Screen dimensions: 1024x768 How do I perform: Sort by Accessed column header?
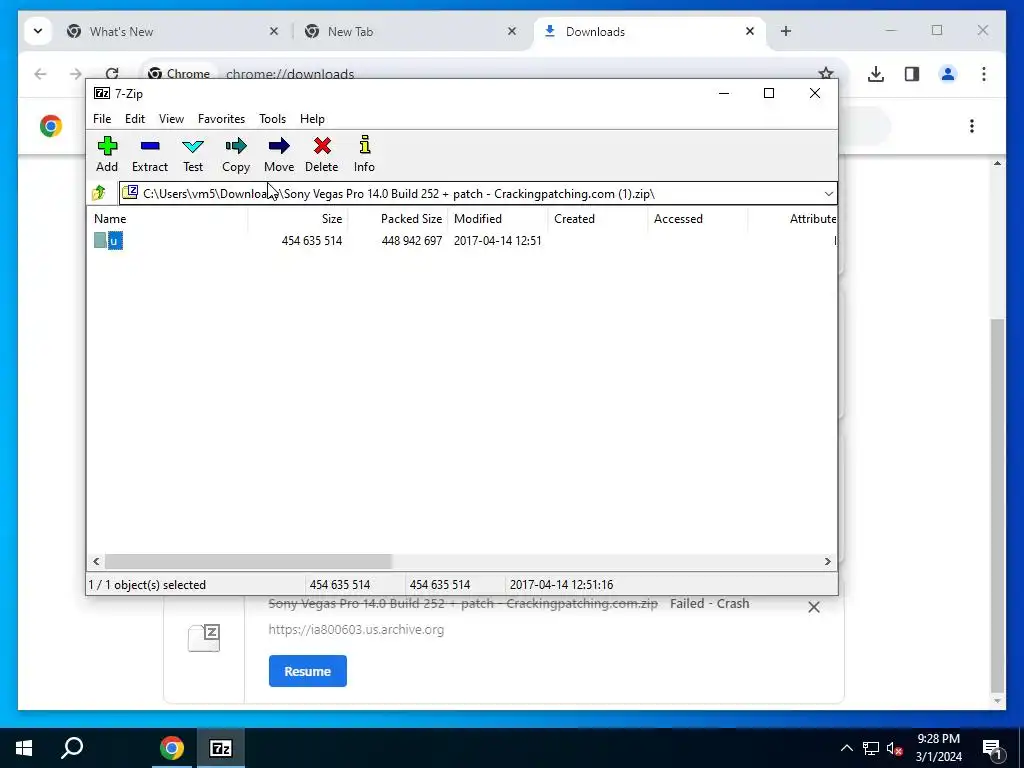coord(697,219)
